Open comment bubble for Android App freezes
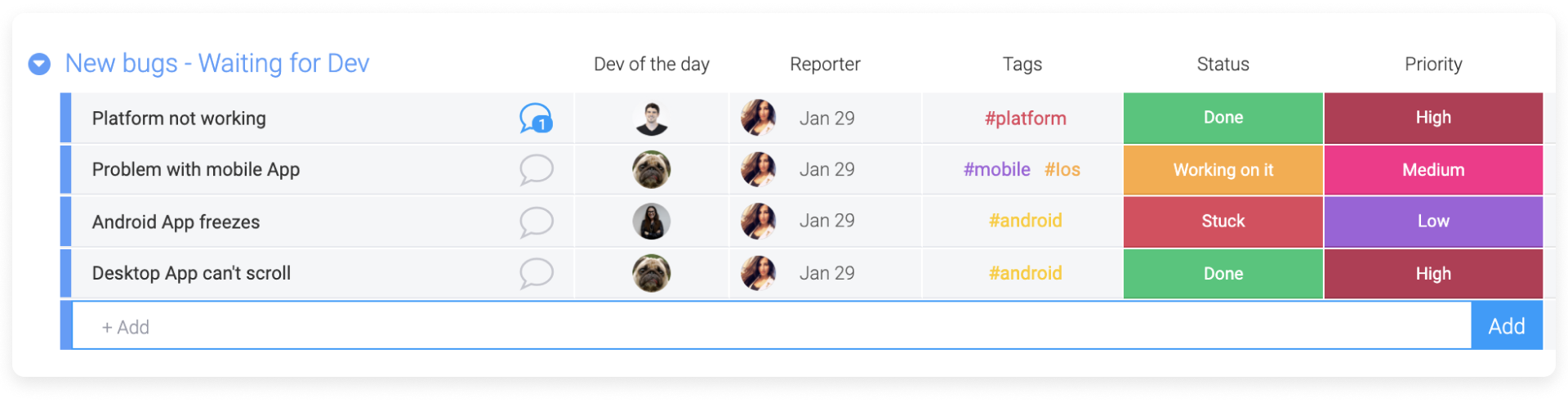The image size is (1568, 403). (x=536, y=222)
